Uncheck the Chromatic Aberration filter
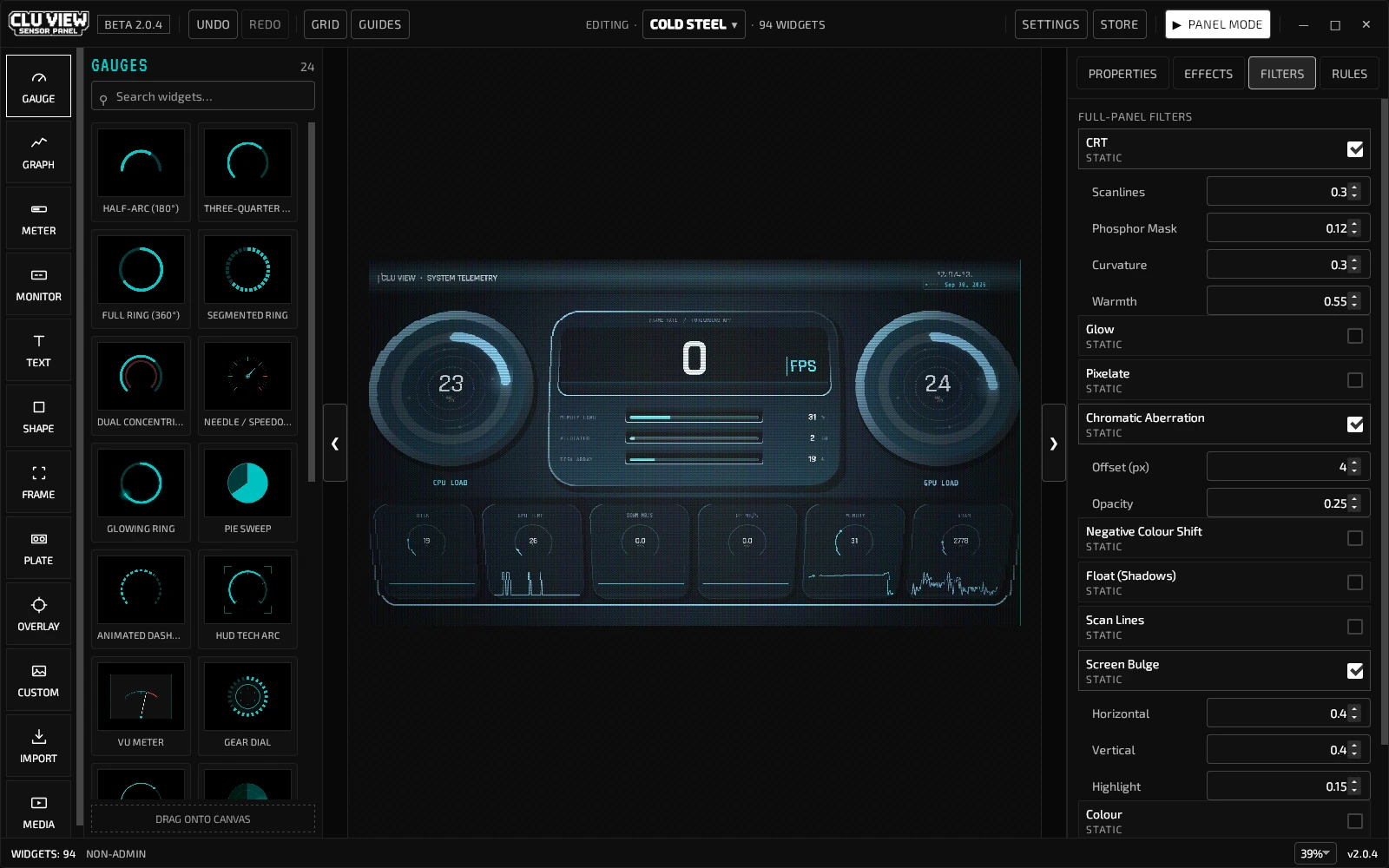This screenshot has height=868, width=1389. [x=1354, y=424]
